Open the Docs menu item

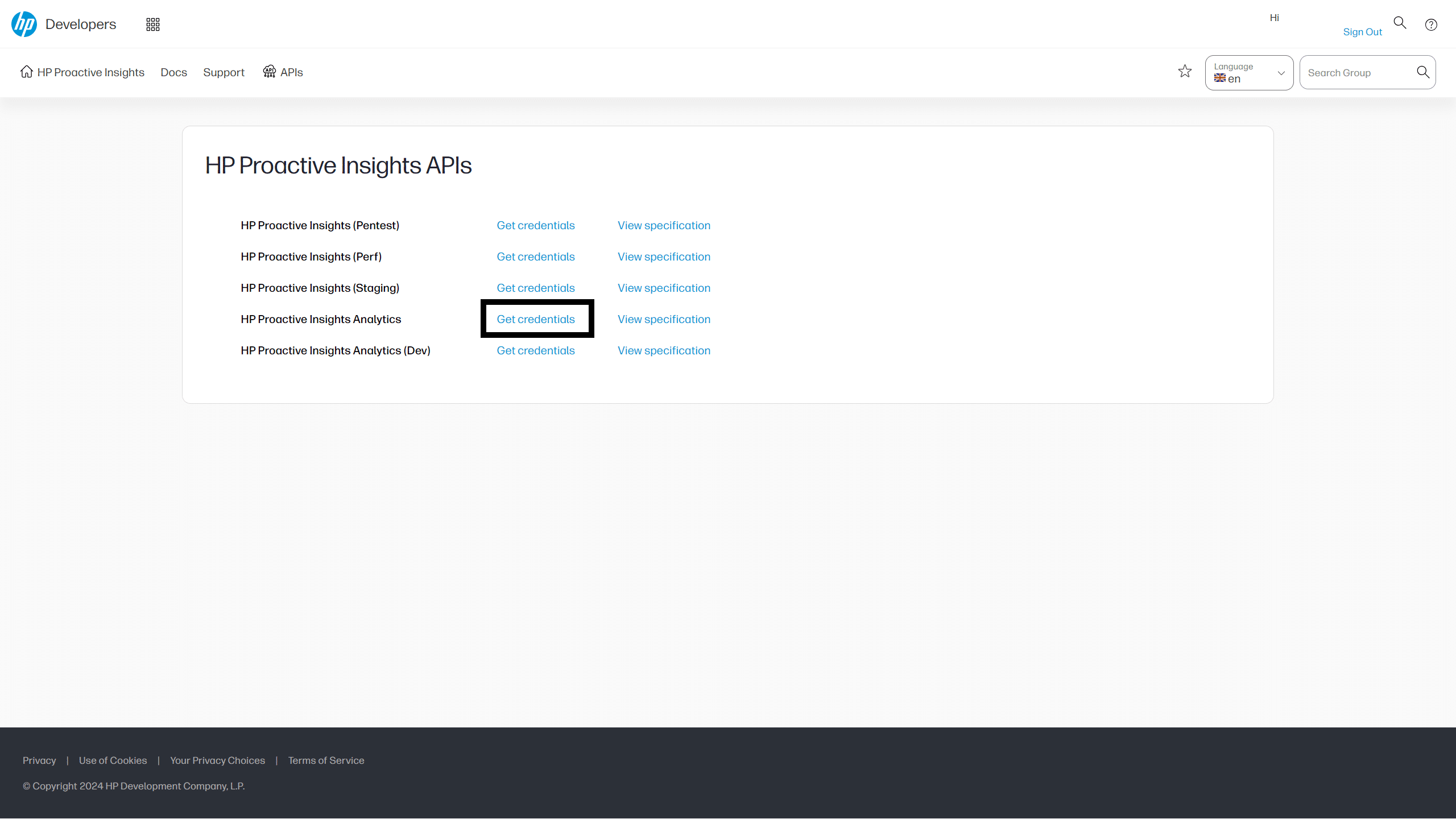coord(173,72)
